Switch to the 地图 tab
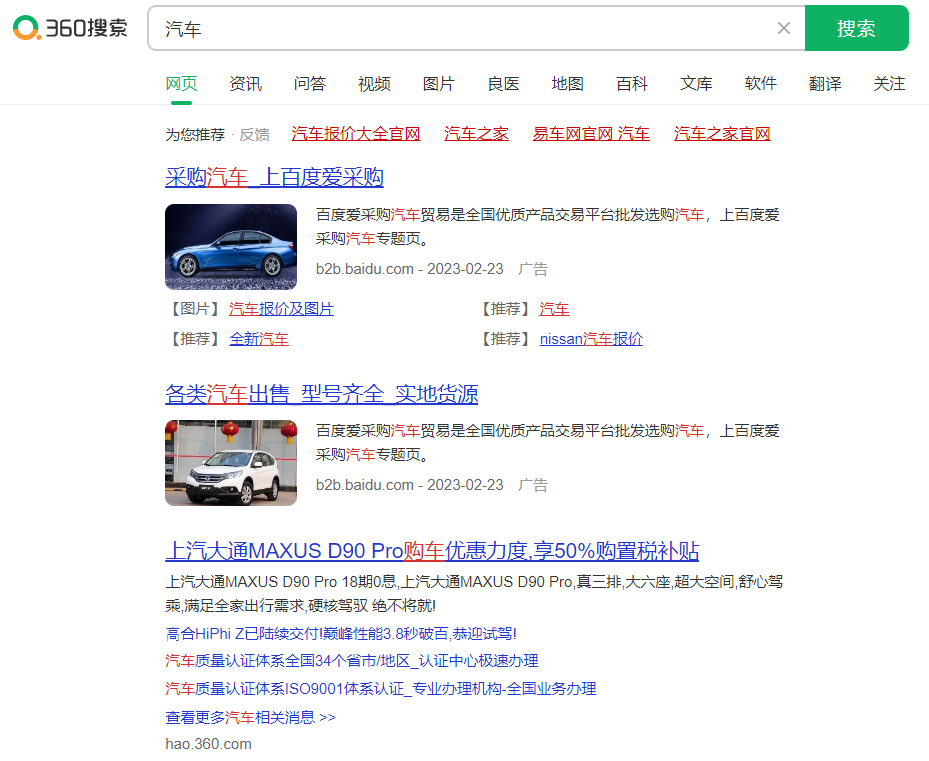Viewport: 929px width, 761px height. pyautogui.click(x=567, y=84)
